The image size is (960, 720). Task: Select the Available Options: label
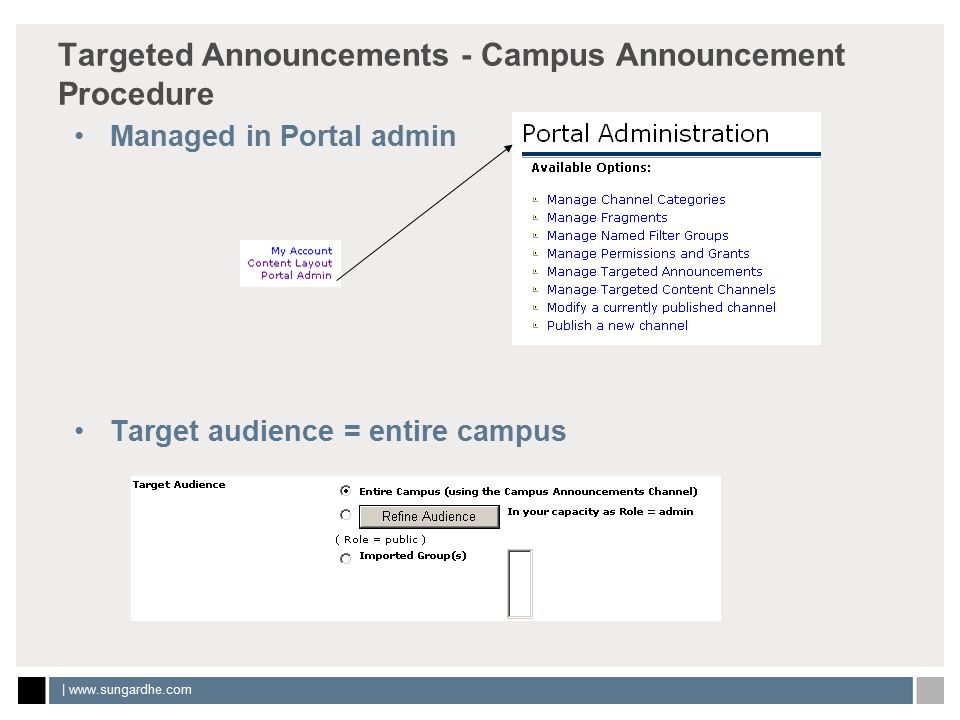[591, 168]
